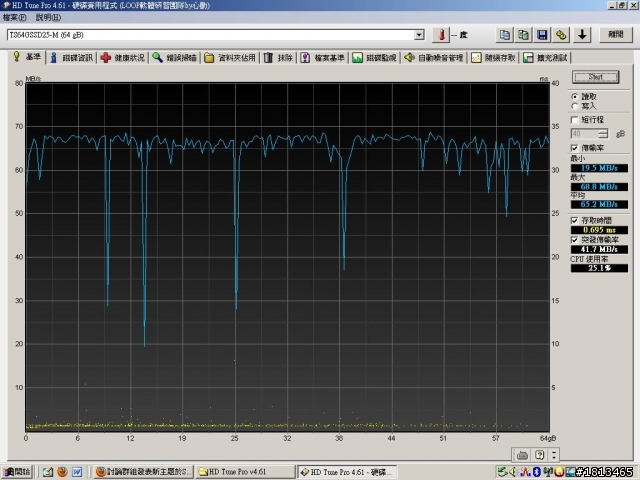The height and width of the screenshot is (480, 640).
Task: Enable the 短行程 short stroke checkbox
Action: pos(575,120)
